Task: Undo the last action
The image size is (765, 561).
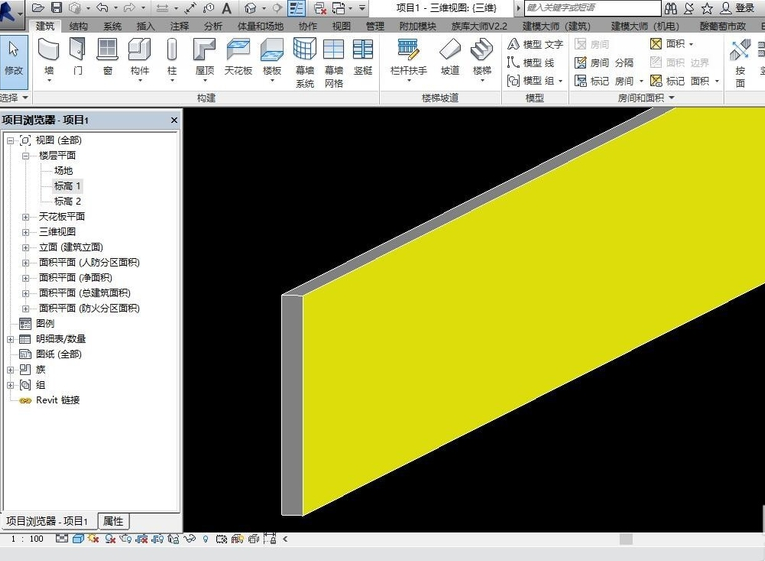Action: [x=102, y=8]
